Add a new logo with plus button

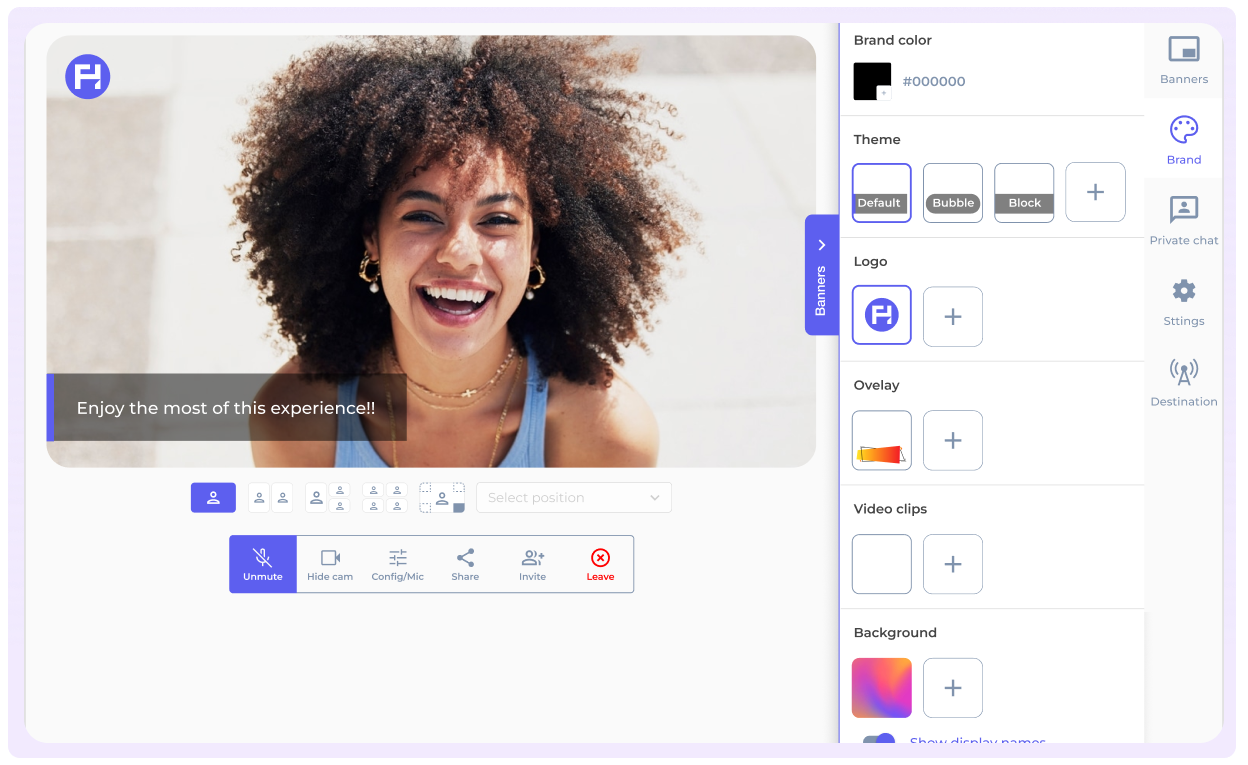click(x=953, y=317)
